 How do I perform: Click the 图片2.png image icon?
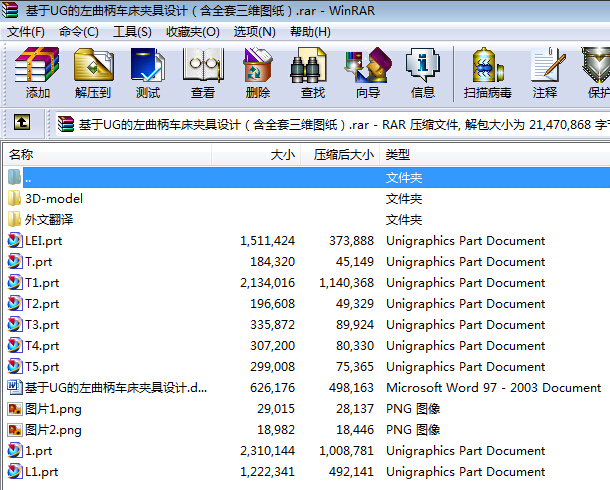pyautogui.click(x=15, y=429)
